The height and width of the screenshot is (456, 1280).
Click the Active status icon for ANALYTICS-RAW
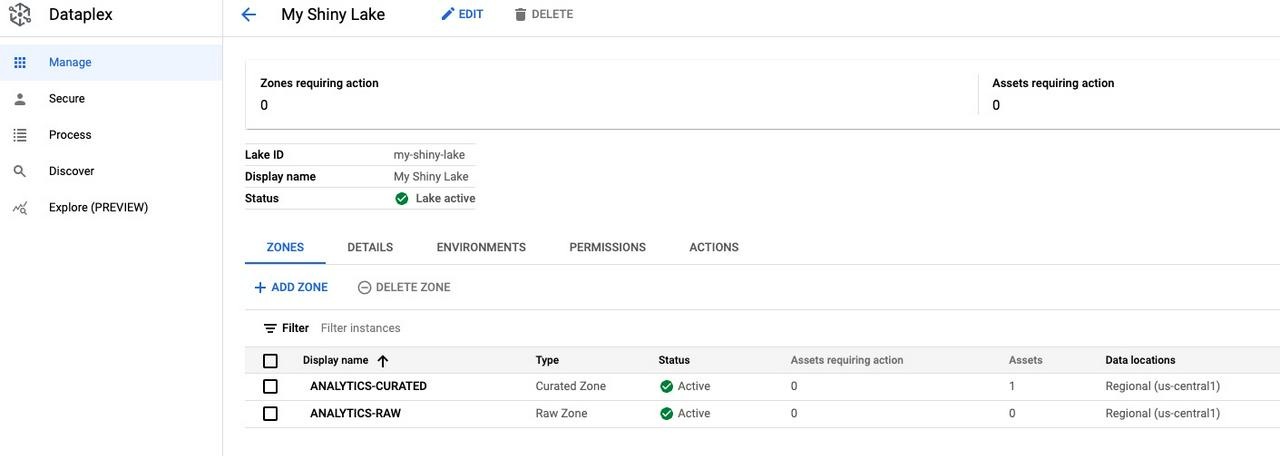[666, 413]
